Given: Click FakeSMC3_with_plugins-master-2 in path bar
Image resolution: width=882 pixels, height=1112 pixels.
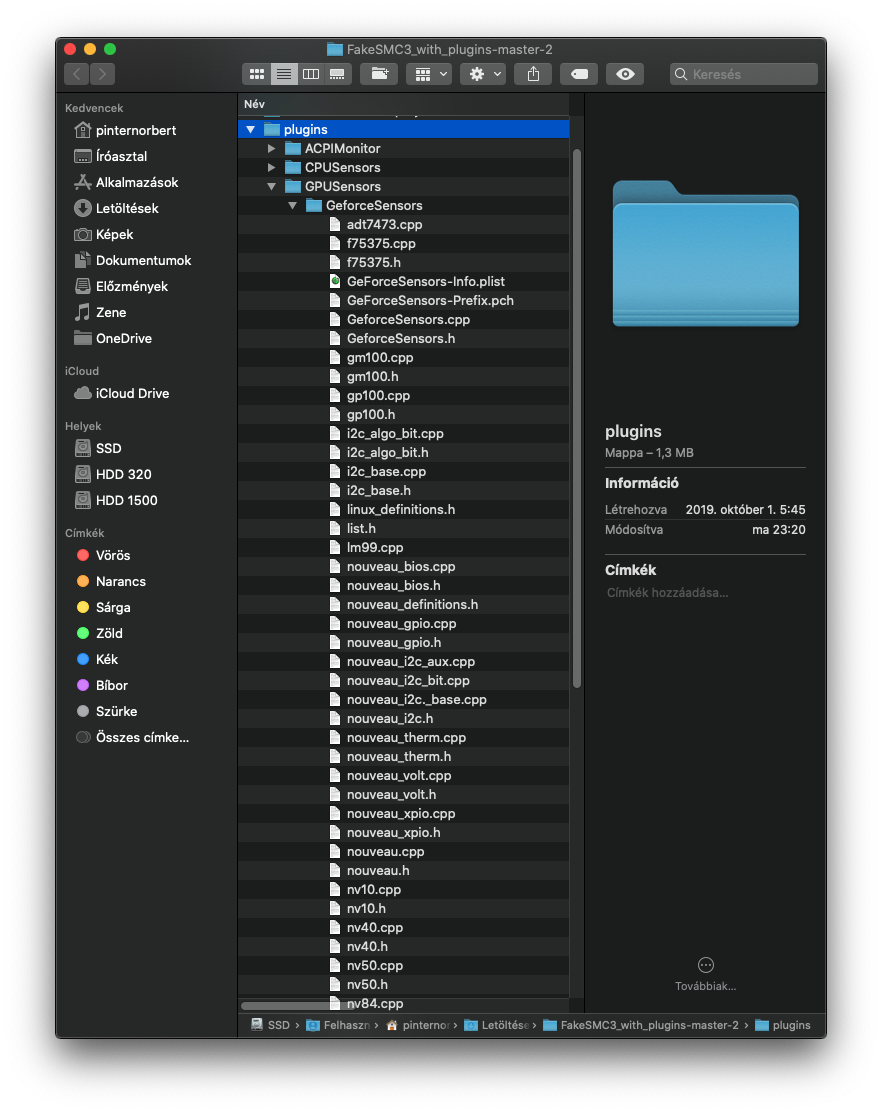Looking at the screenshot, I should (x=641, y=1025).
